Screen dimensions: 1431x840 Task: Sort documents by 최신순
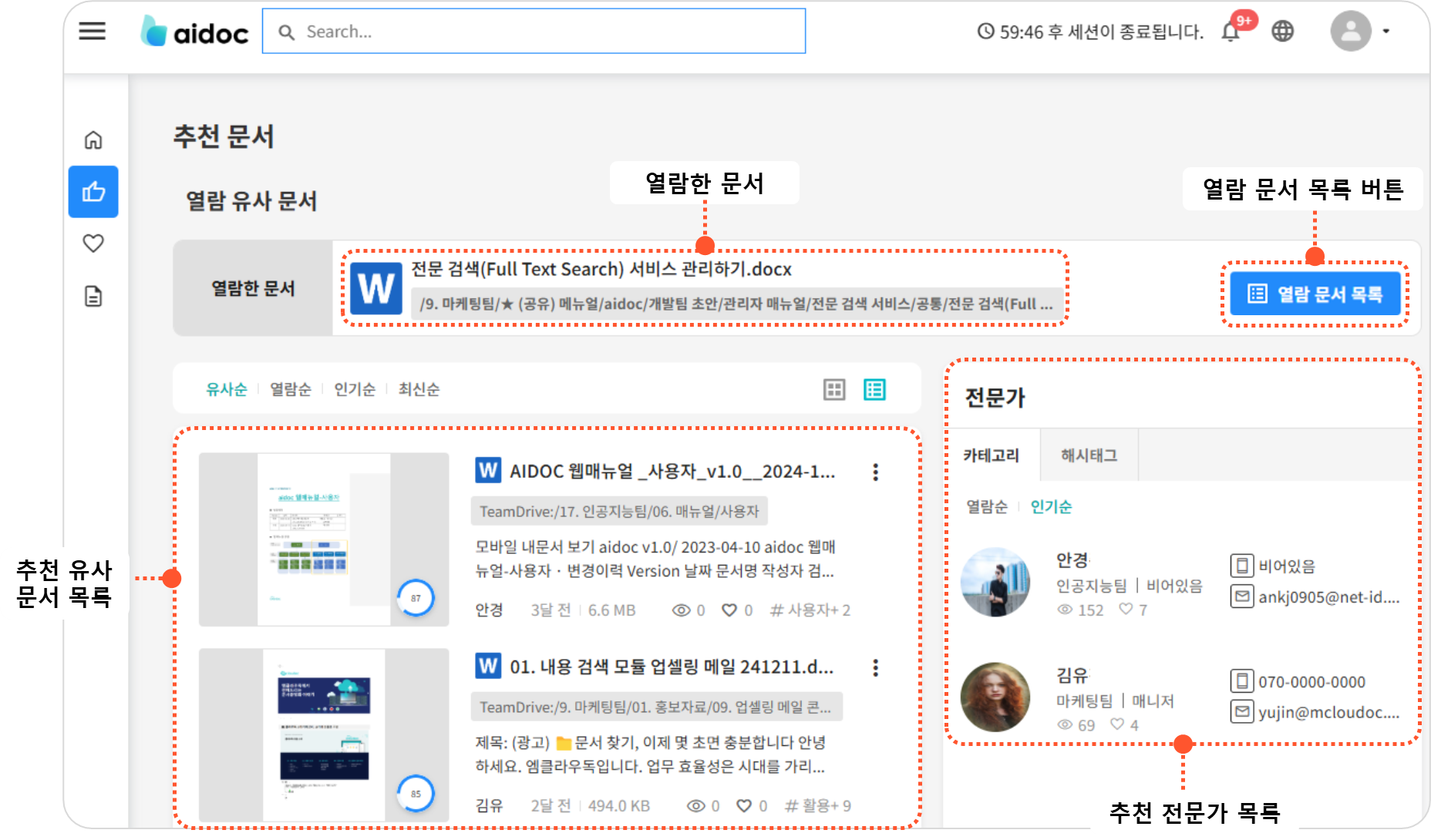pos(419,390)
